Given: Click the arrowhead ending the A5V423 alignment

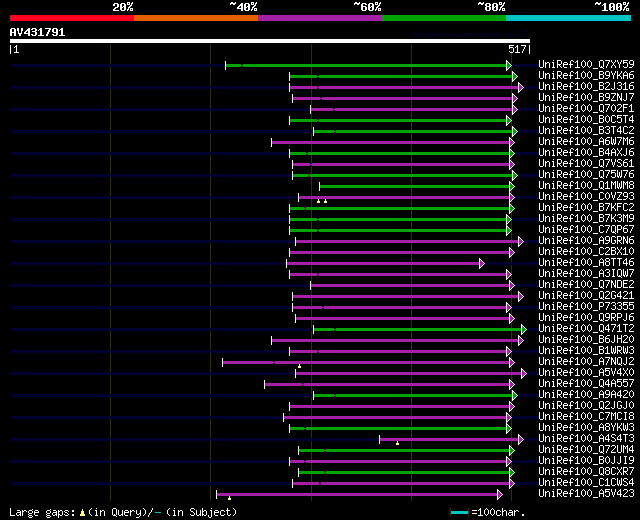Looking at the screenshot, I should point(500,495).
